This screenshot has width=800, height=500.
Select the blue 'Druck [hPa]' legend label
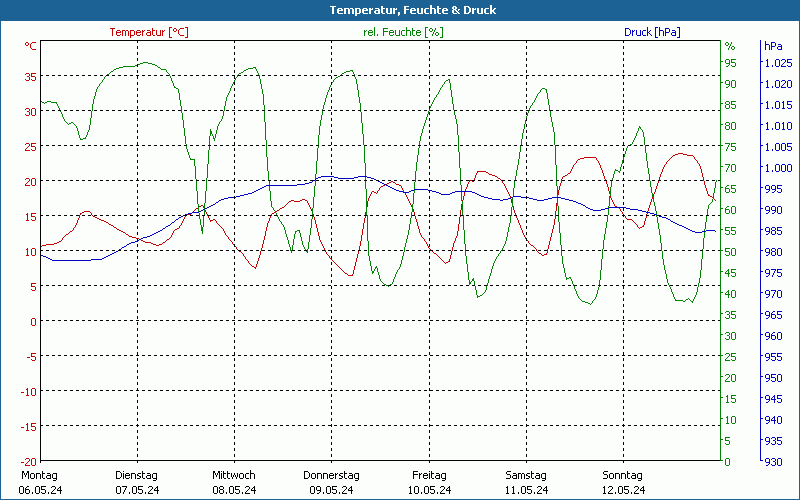652,32
